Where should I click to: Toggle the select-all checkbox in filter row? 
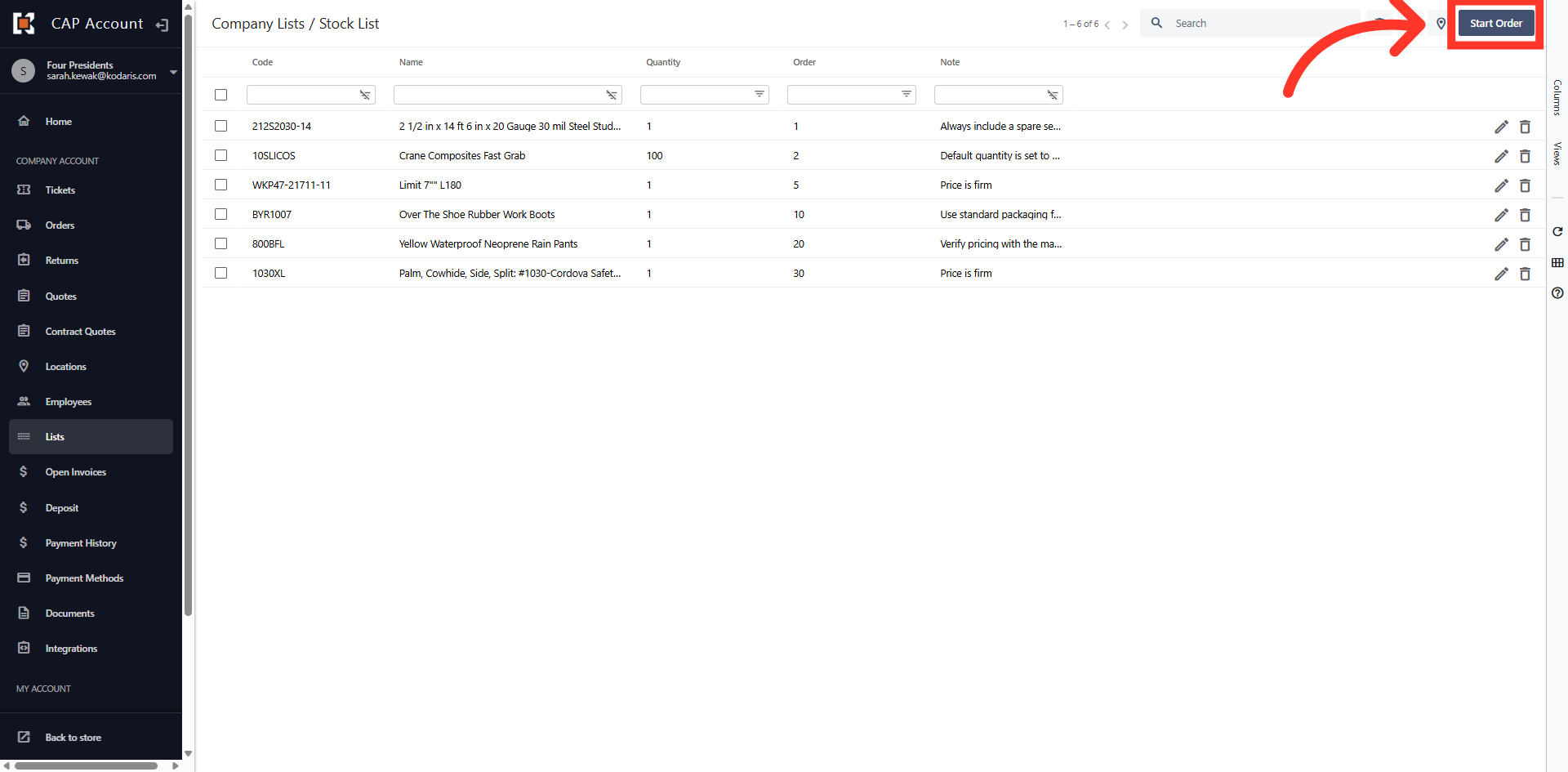click(220, 95)
